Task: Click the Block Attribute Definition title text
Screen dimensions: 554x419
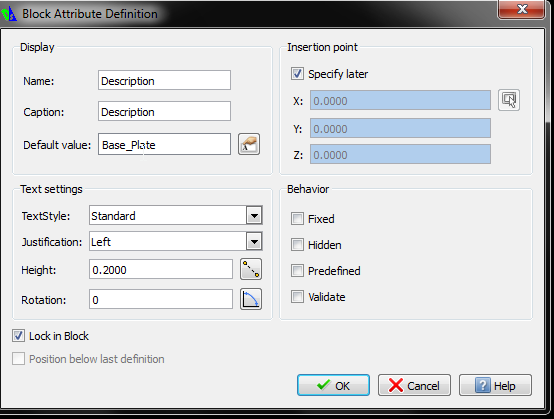Action: (90, 14)
